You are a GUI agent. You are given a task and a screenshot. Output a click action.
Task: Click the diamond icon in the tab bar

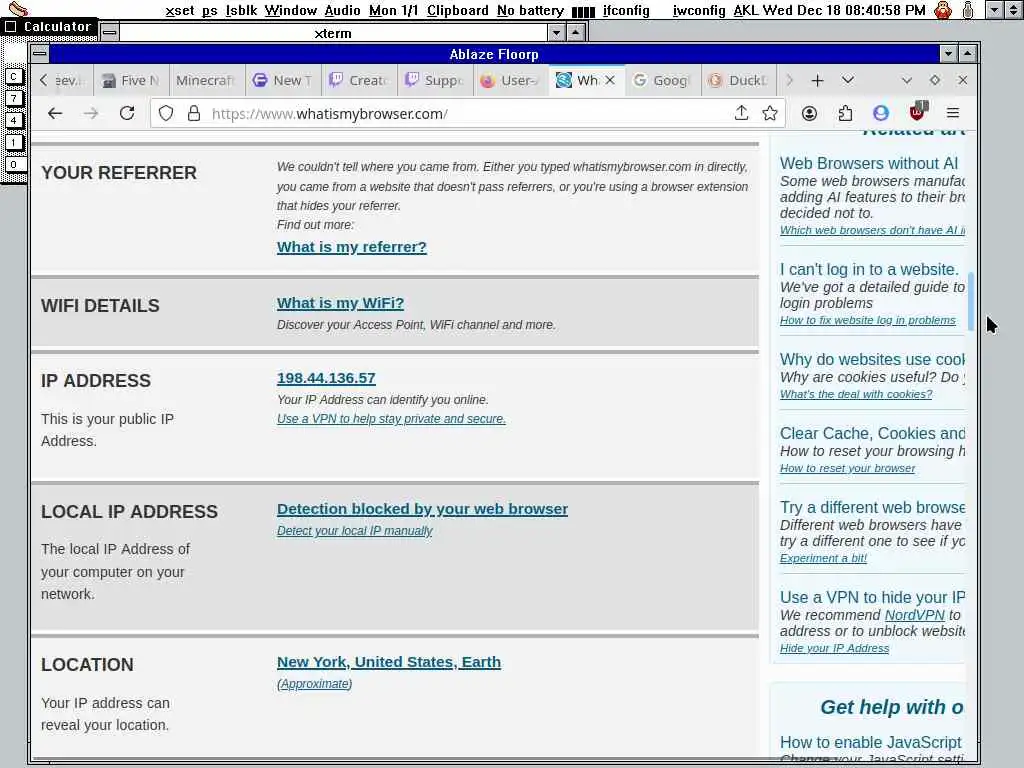coord(935,80)
